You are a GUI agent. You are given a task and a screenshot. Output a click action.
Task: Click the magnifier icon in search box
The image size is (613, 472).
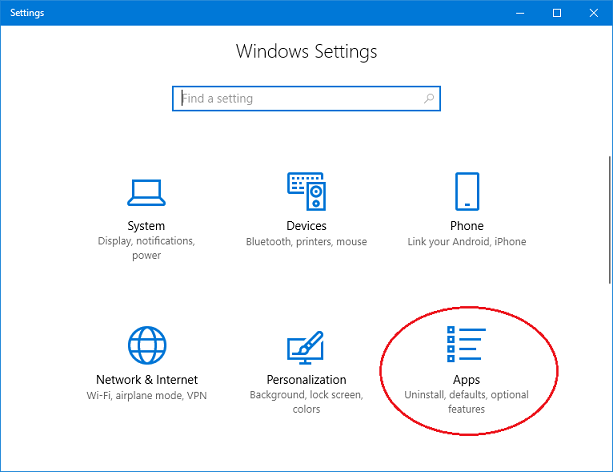click(x=429, y=99)
